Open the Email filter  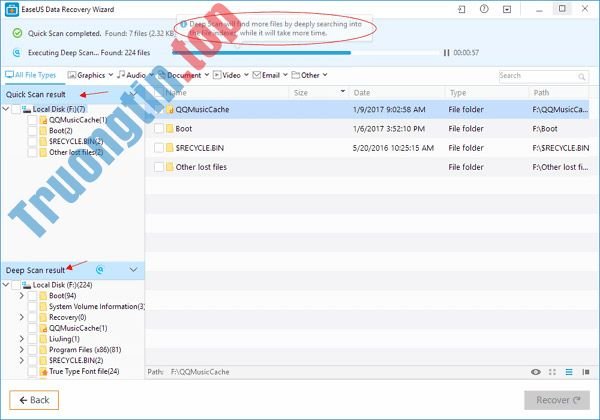(270, 75)
